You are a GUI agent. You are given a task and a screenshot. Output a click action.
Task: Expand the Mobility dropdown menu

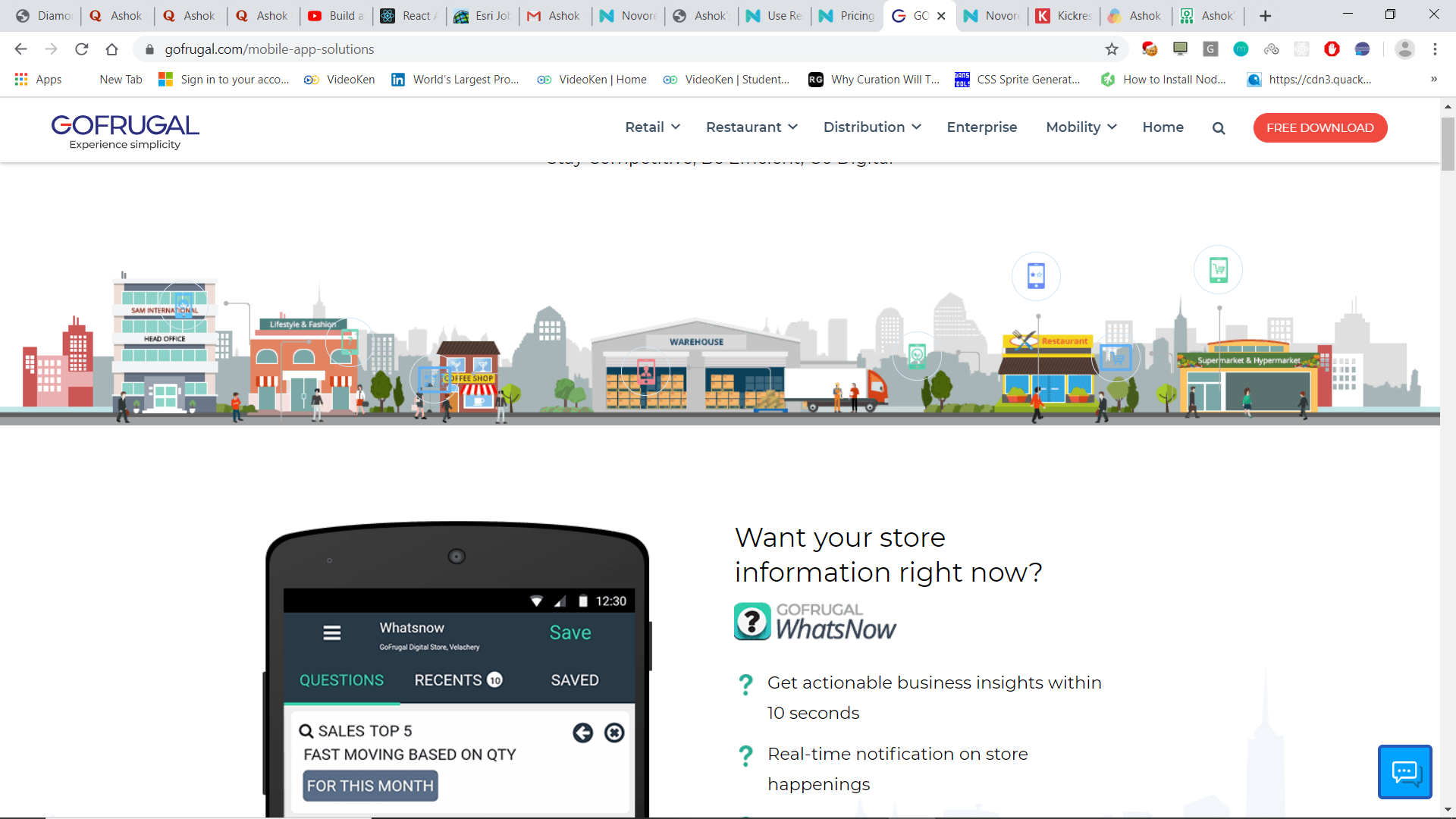(1081, 127)
